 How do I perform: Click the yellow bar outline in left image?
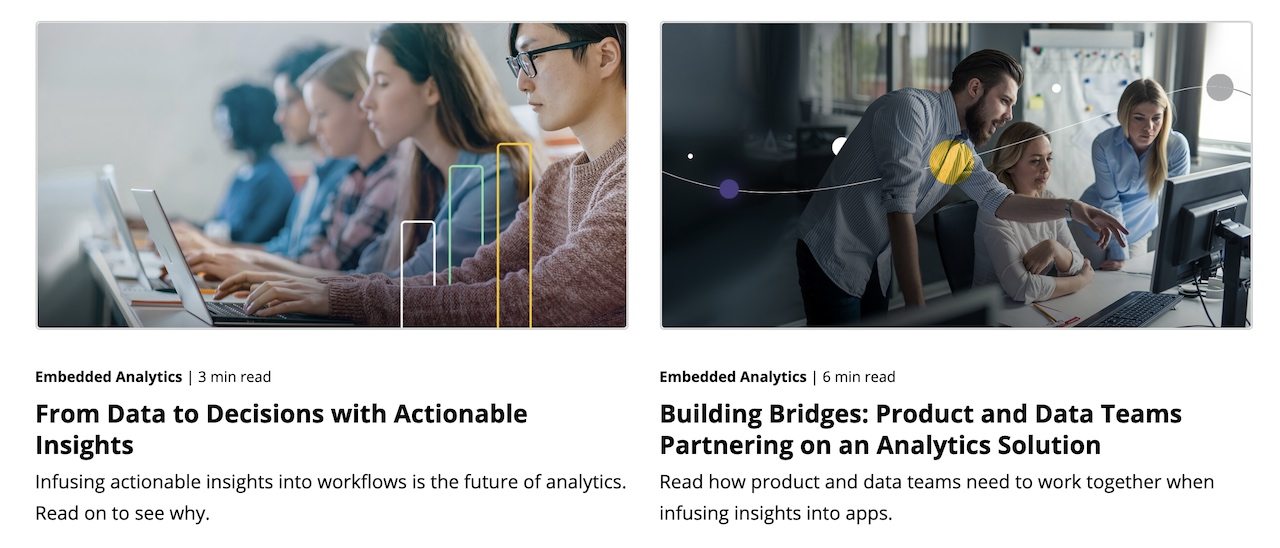pos(514,236)
